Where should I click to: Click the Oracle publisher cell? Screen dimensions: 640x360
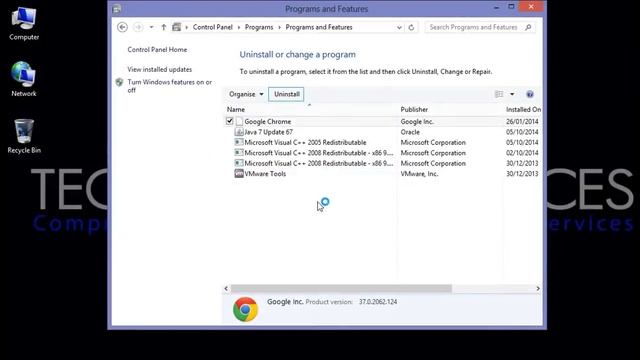[x=410, y=132]
